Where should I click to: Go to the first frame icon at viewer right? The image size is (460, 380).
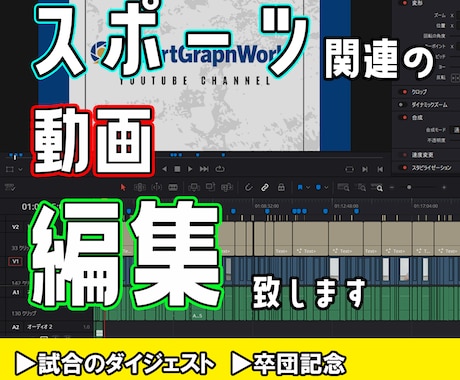point(380,169)
